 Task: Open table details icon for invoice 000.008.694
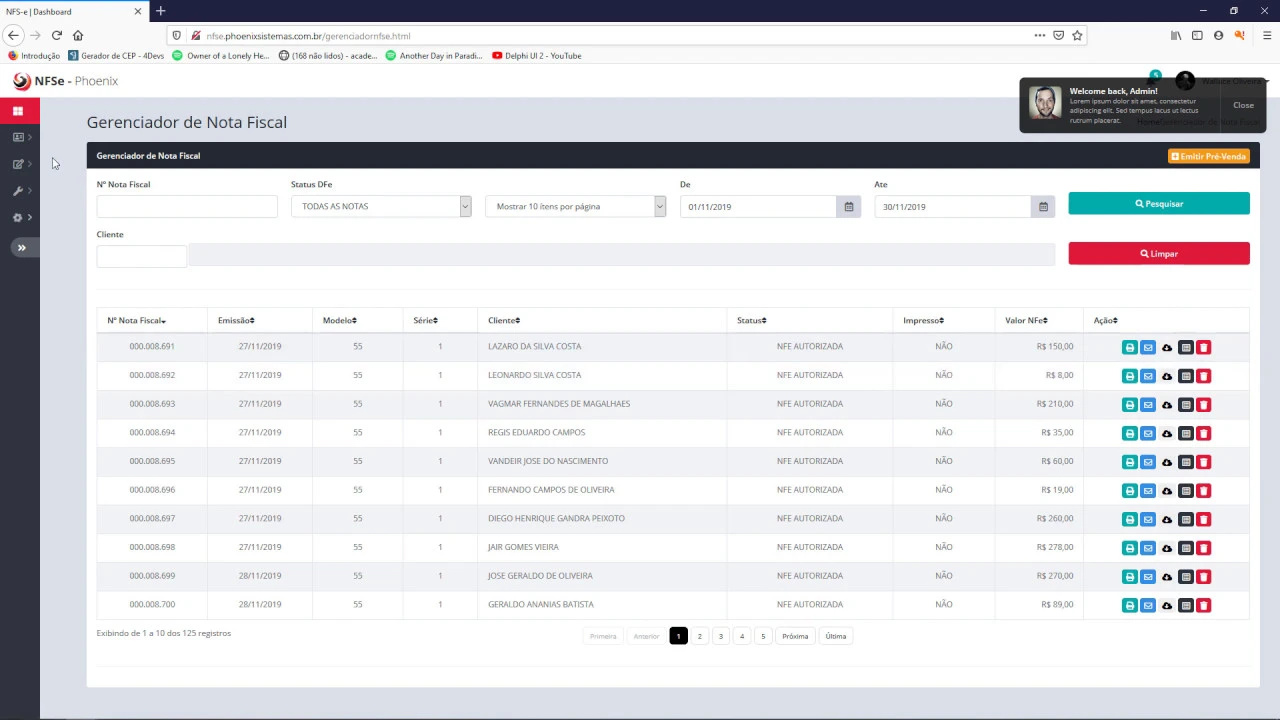coord(1185,433)
